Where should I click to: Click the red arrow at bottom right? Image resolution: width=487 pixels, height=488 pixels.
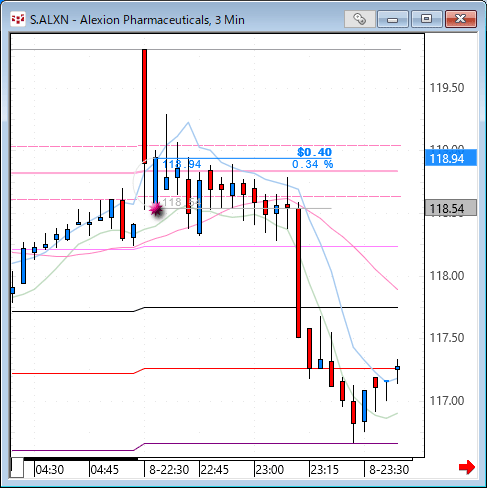[x=467, y=467]
